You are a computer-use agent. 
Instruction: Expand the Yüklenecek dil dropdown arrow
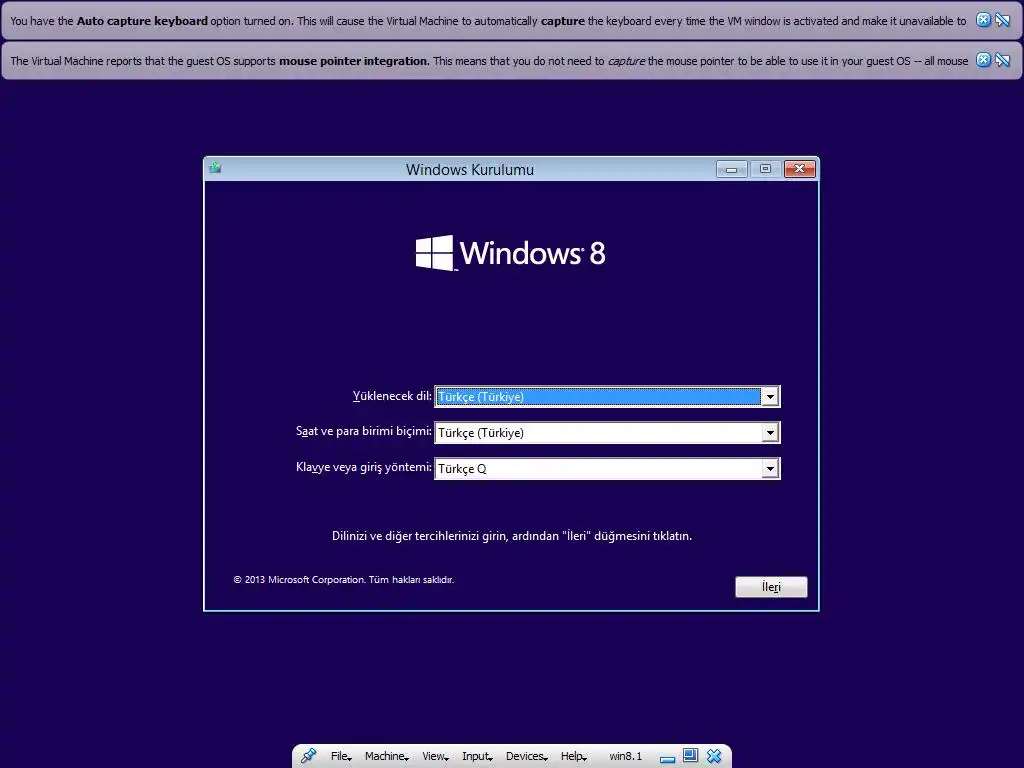click(x=771, y=396)
